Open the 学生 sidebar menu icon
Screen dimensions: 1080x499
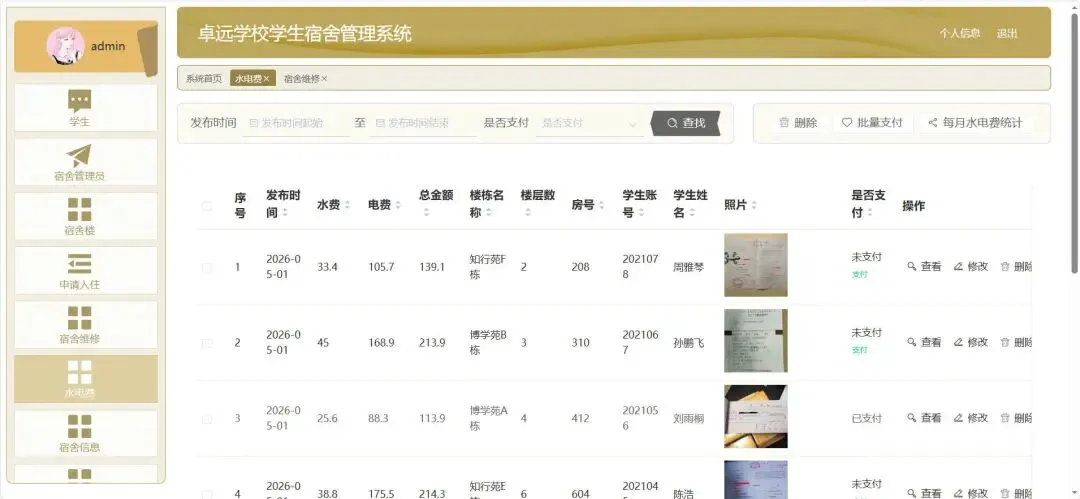click(79, 101)
